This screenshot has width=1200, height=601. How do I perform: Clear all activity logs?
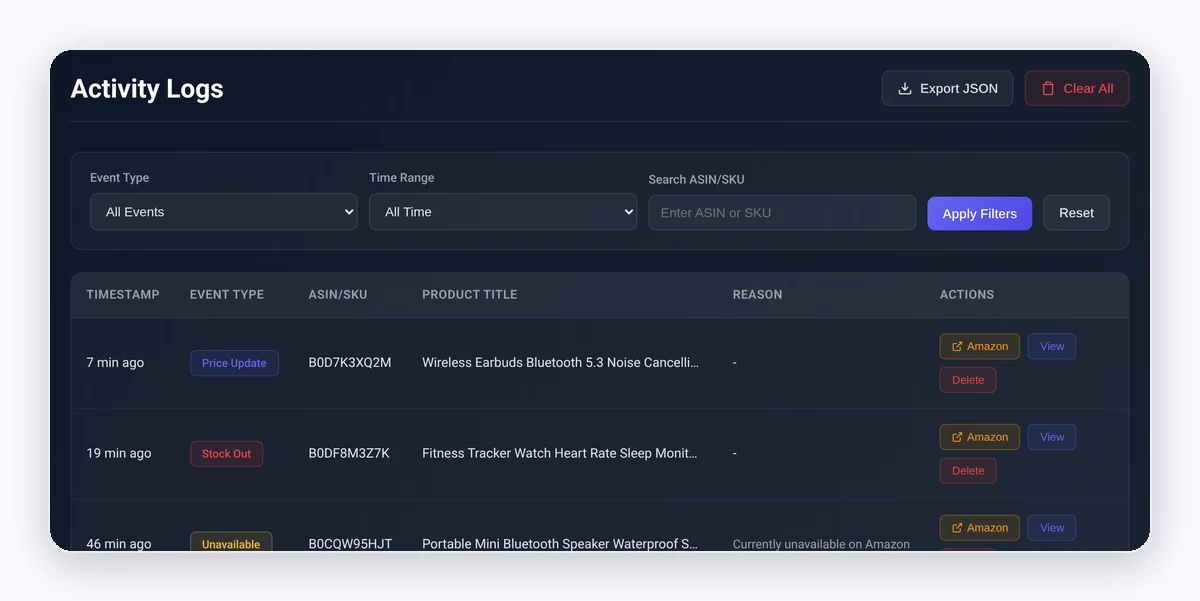pyautogui.click(x=1077, y=88)
